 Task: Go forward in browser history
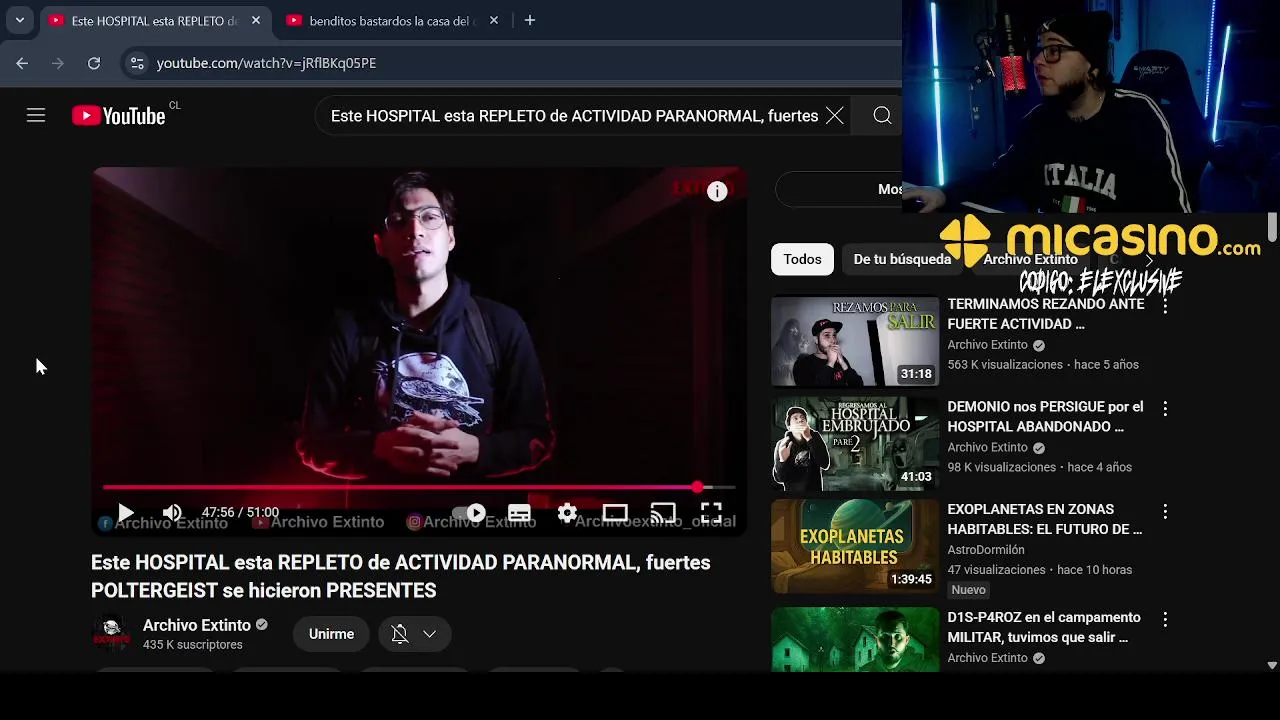point(58,63)
